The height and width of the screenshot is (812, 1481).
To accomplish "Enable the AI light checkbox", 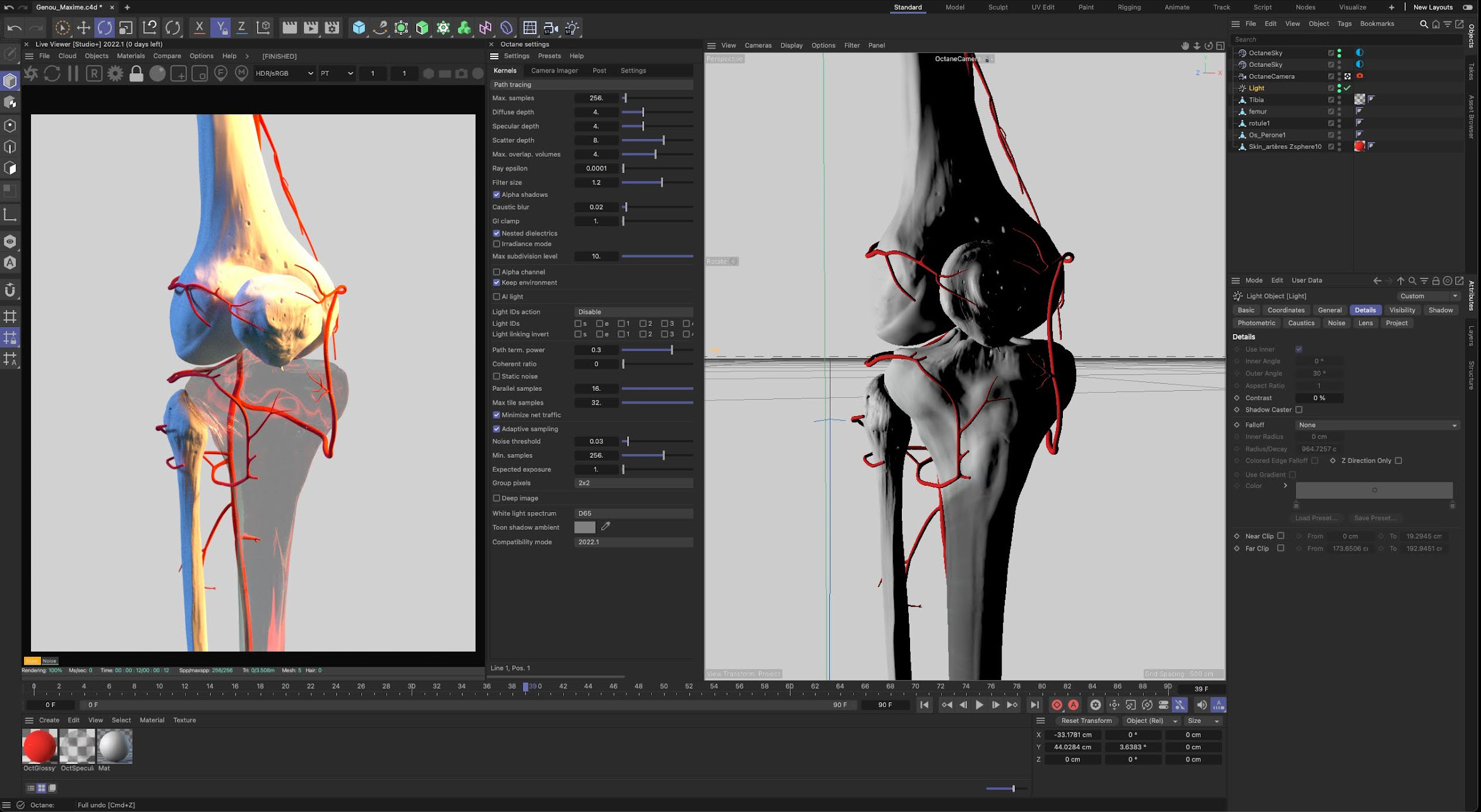I will point(496,297).
